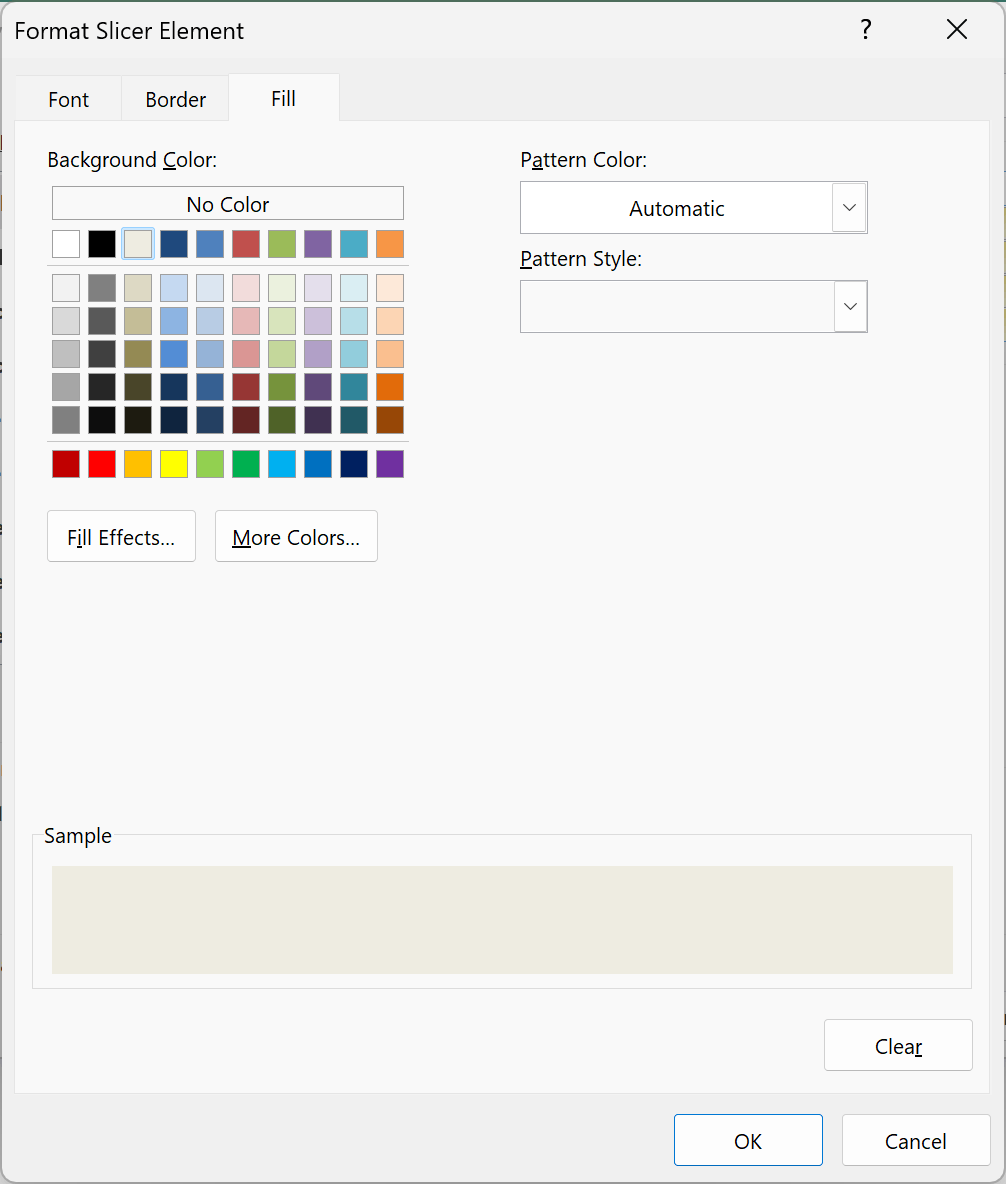Image resolution: width=1006 pixels, height=1184 pixels.
Task: Pick the aqua swatch in the top theme row
Action: tap(354, 244)
